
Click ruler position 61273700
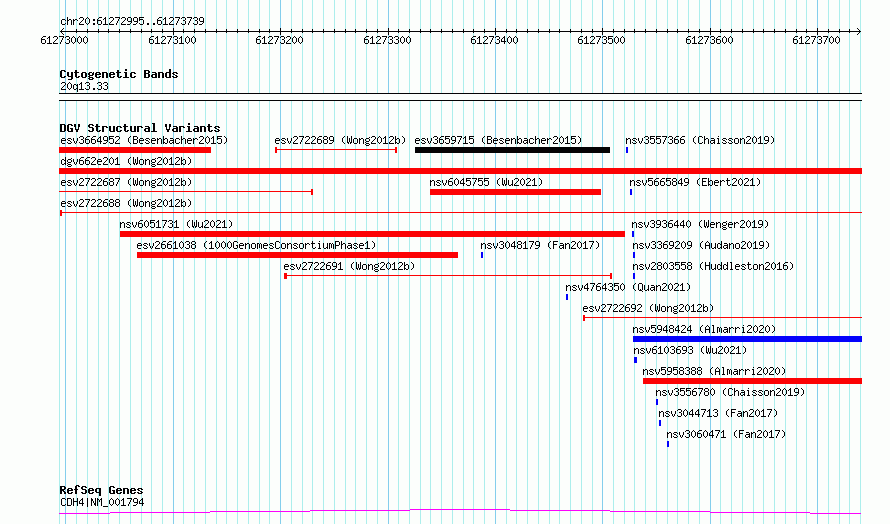[817, 40]
